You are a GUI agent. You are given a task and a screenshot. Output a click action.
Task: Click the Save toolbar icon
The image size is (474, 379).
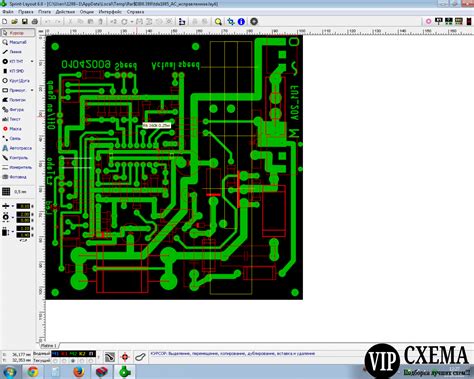25,22
